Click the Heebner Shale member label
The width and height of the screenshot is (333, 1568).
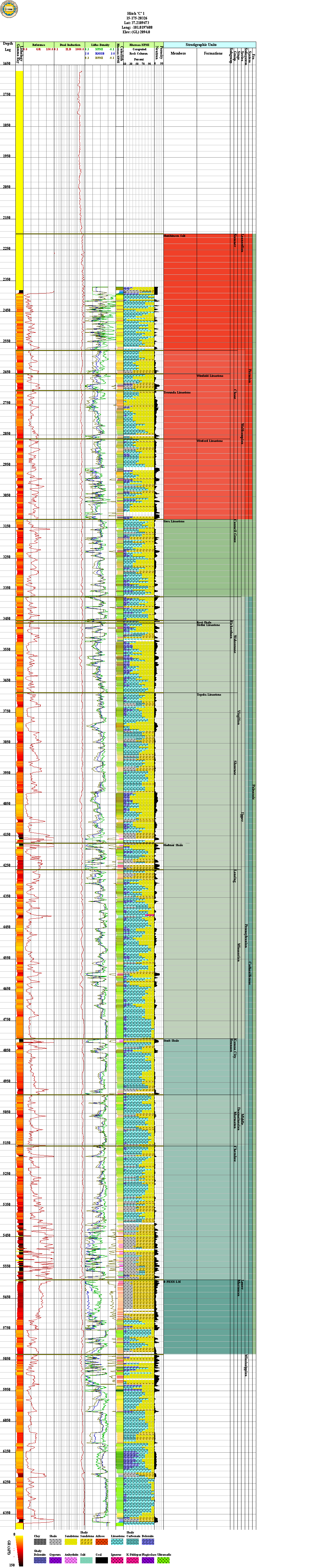pos(174,845)
